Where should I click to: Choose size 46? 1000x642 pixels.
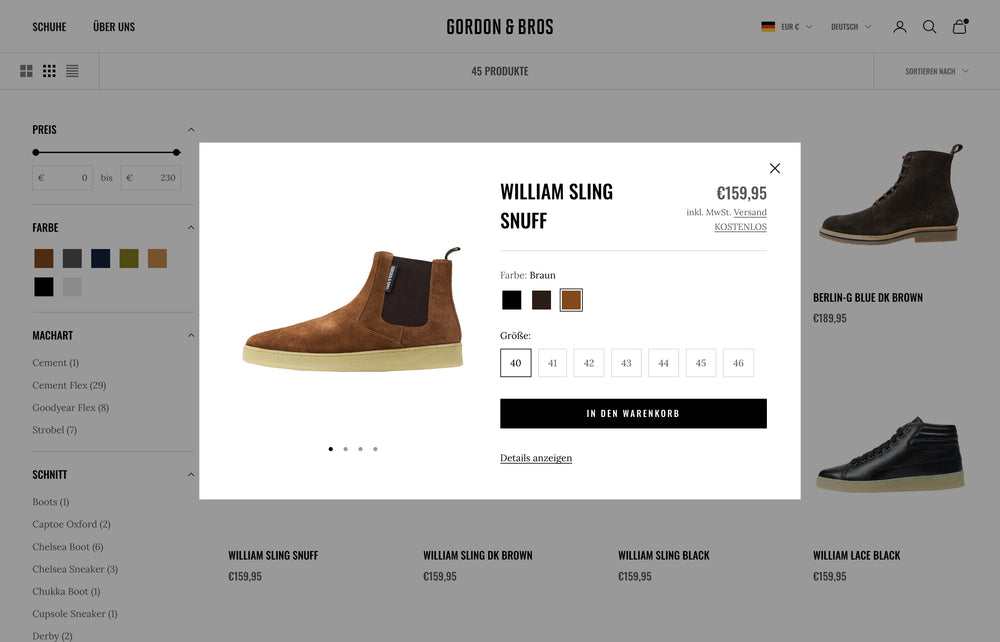[738, 363]
